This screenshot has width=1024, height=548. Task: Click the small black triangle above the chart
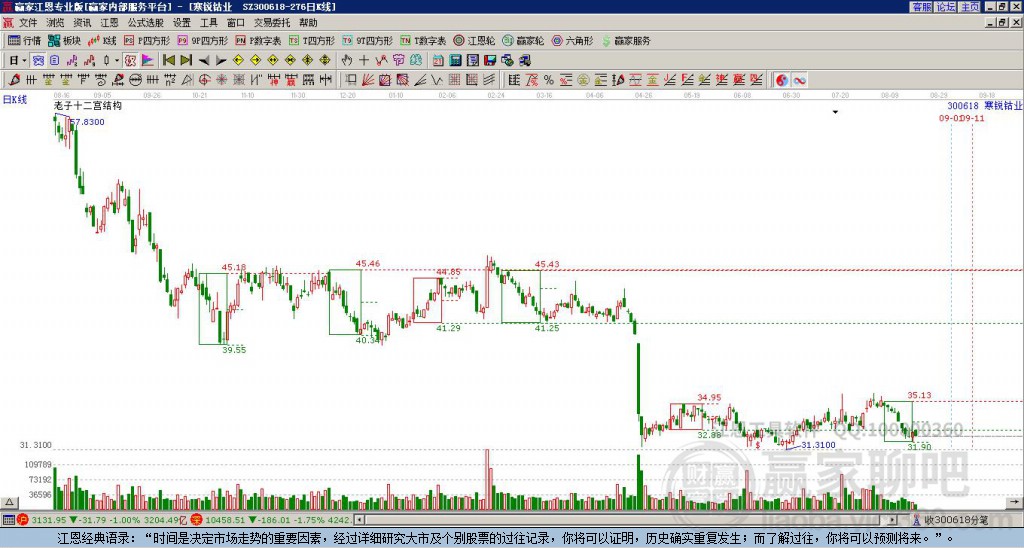point(834,113)
